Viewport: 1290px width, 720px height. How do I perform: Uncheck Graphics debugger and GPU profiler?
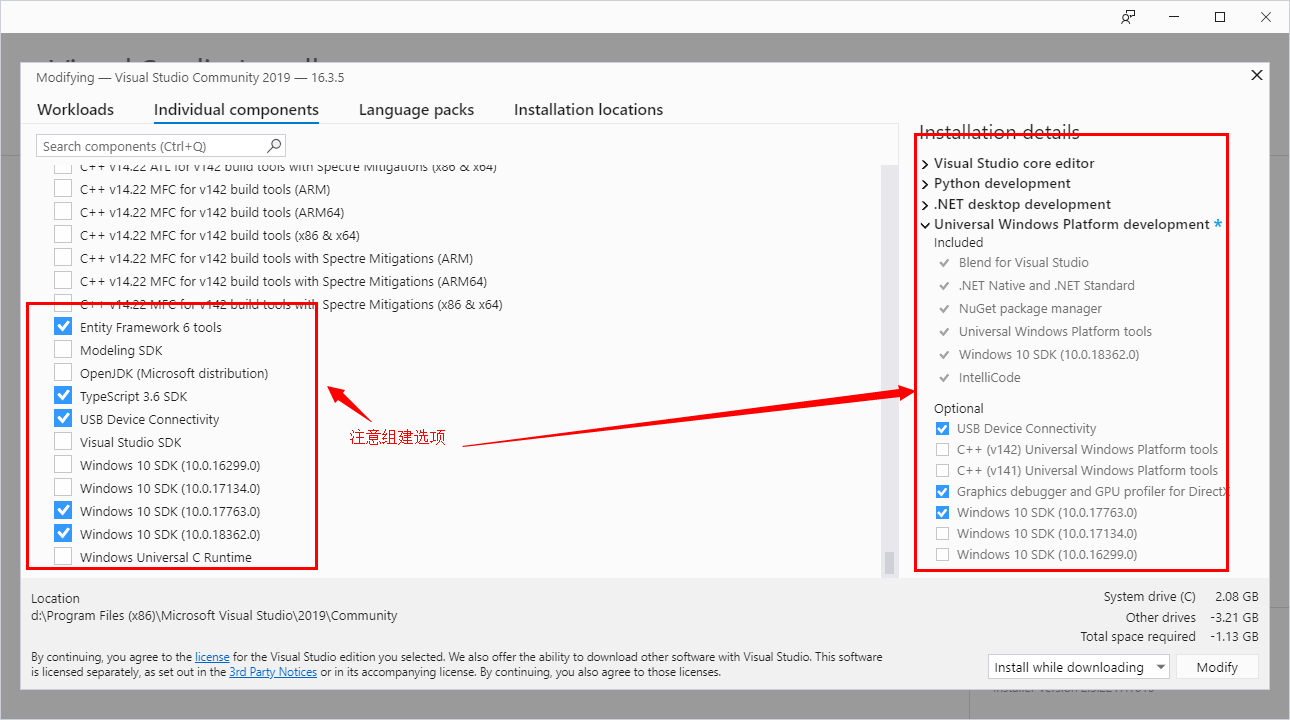pyautogui.click(x=942, y=491)
